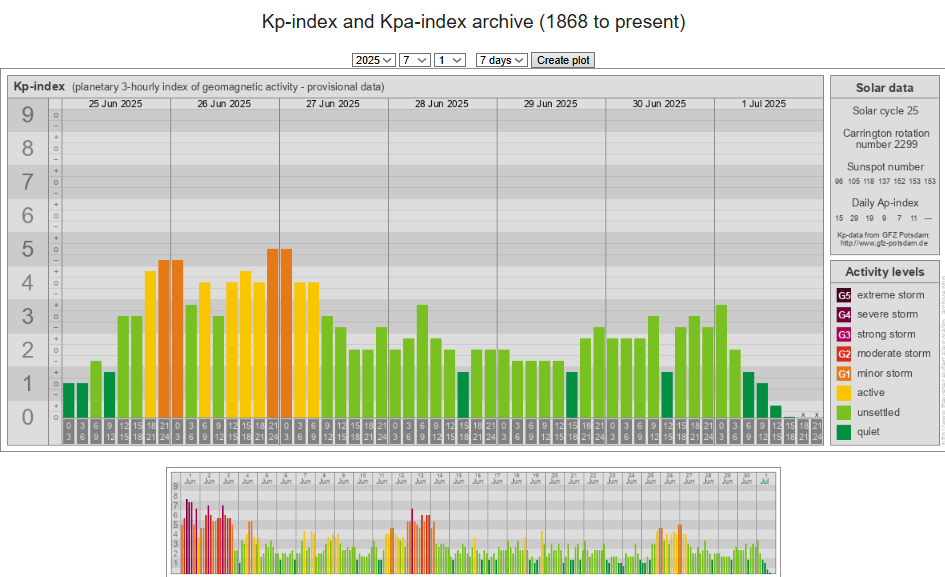Click 'Carrington rotation number 2299' text
The width and height of the screenshot is (945, 577).
pyautogui.click(x=886, y=139)
